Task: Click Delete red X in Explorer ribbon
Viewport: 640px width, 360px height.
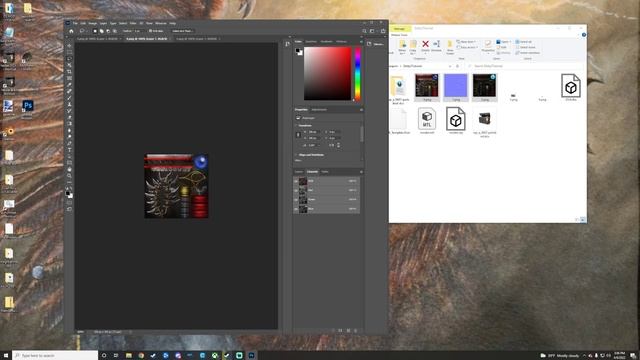Action: pos(425,44)
